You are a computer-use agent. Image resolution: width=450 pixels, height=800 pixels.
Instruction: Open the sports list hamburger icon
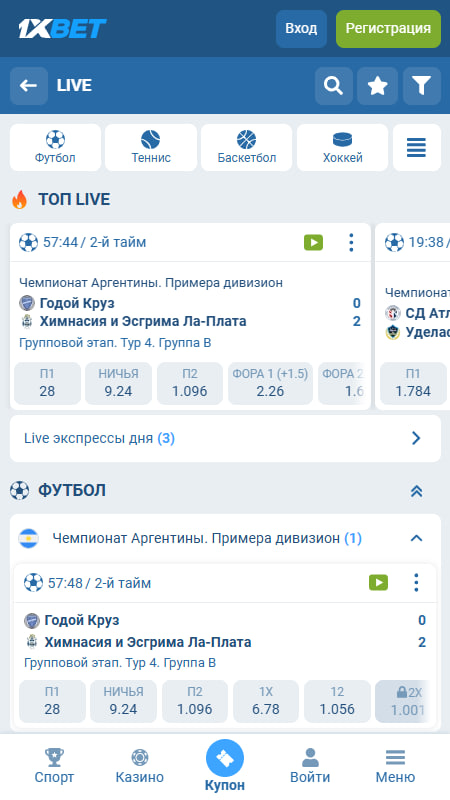(416, 147)
